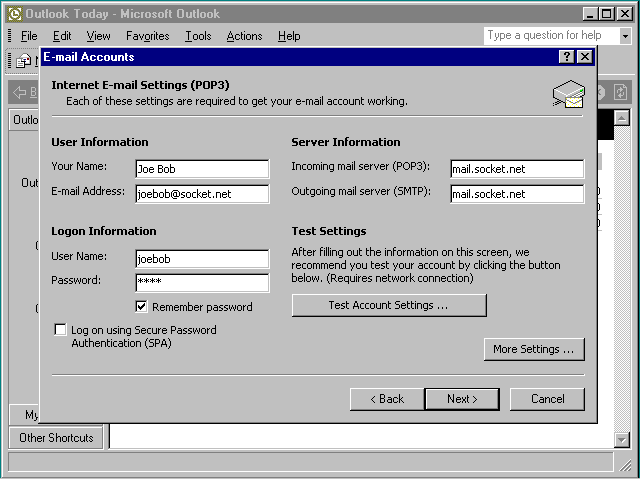The image size is (640, 480).
Task: Open the Favorites menu
Action: [x=147, y=36]
